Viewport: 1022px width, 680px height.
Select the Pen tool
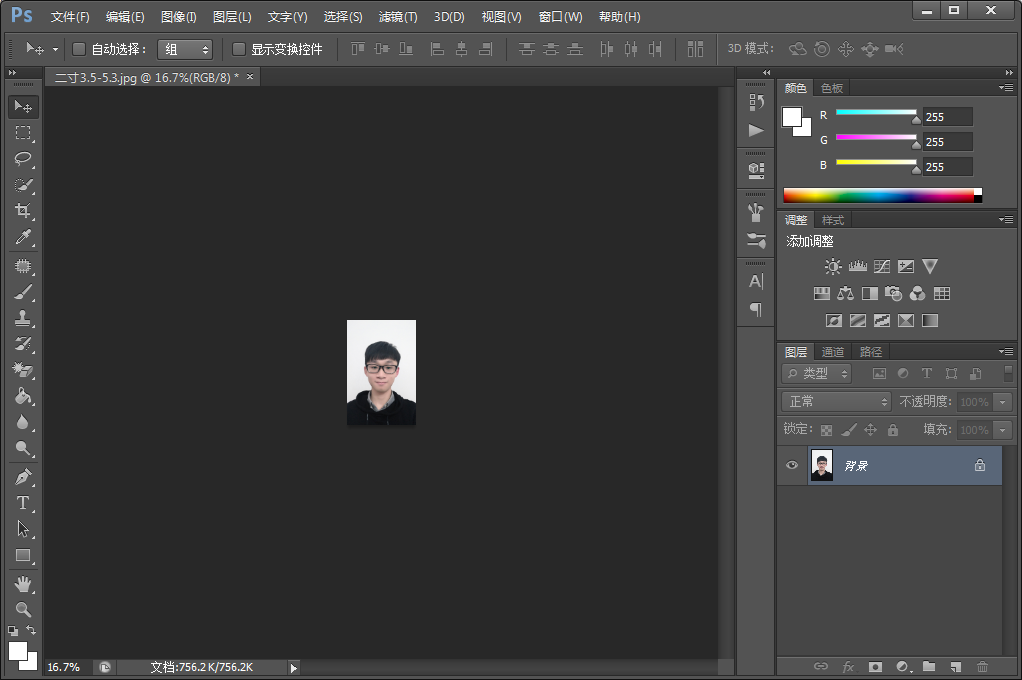[x=23, y=477]
